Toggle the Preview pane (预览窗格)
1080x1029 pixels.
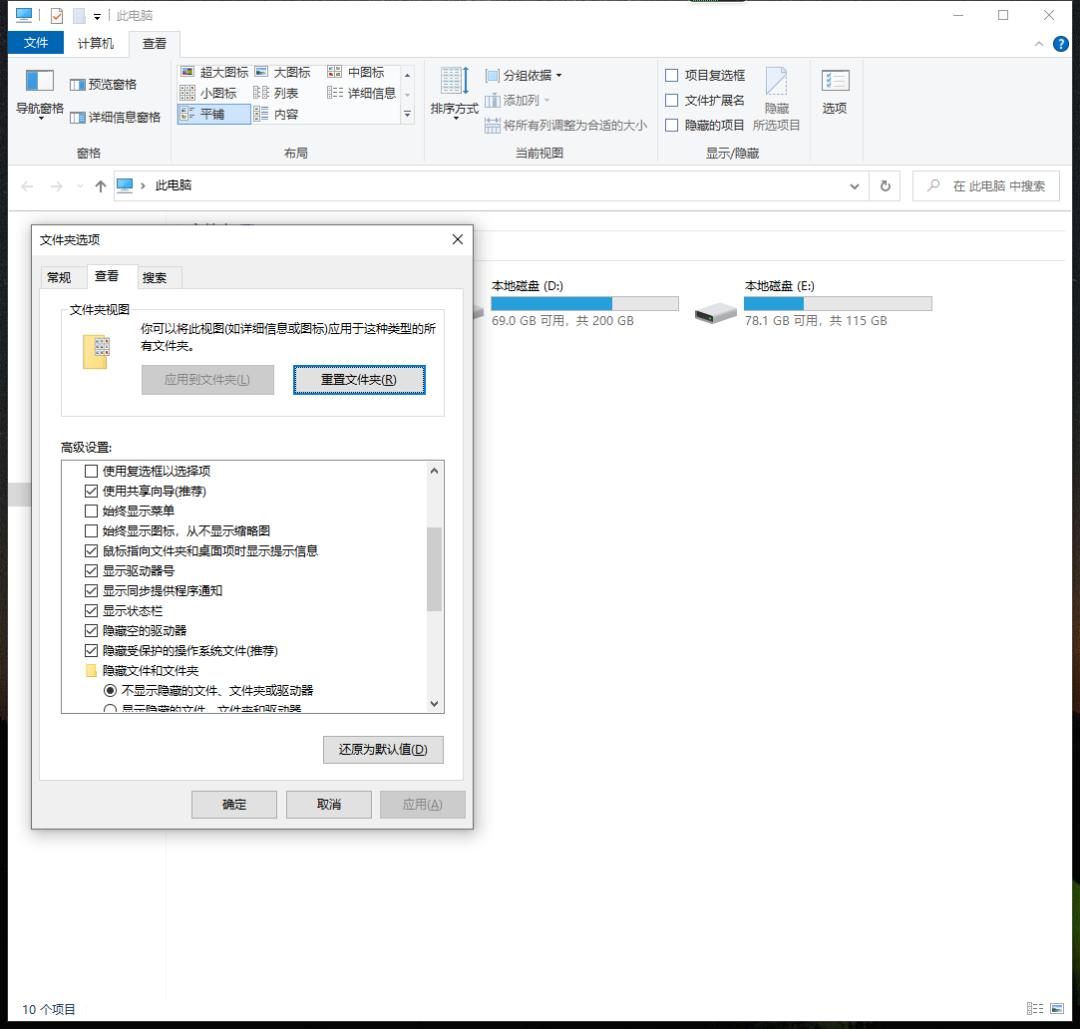(103, 85)
